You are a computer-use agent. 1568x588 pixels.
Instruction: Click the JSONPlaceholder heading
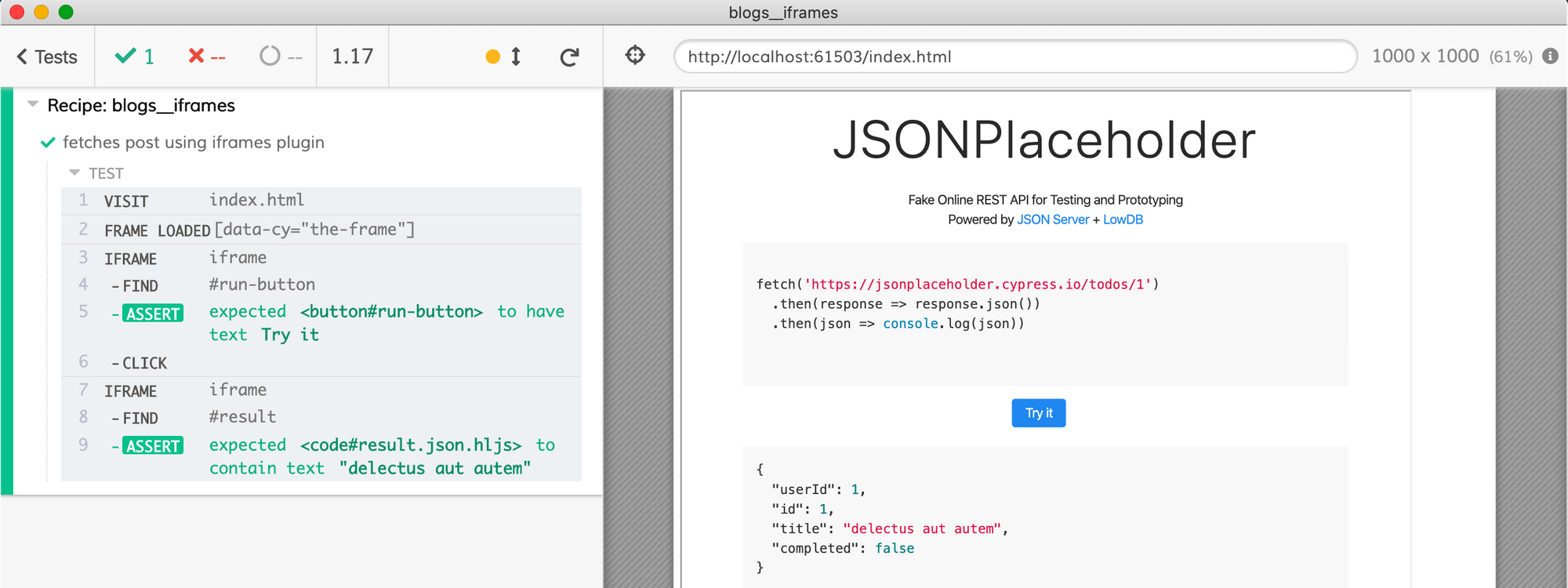click(1044, 141)
